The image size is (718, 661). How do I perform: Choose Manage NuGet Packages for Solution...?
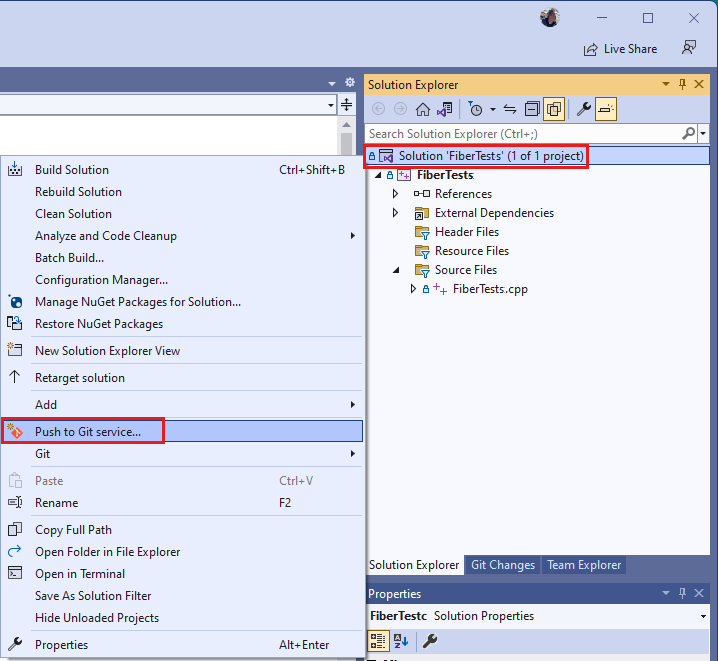[x=182, y=302]
